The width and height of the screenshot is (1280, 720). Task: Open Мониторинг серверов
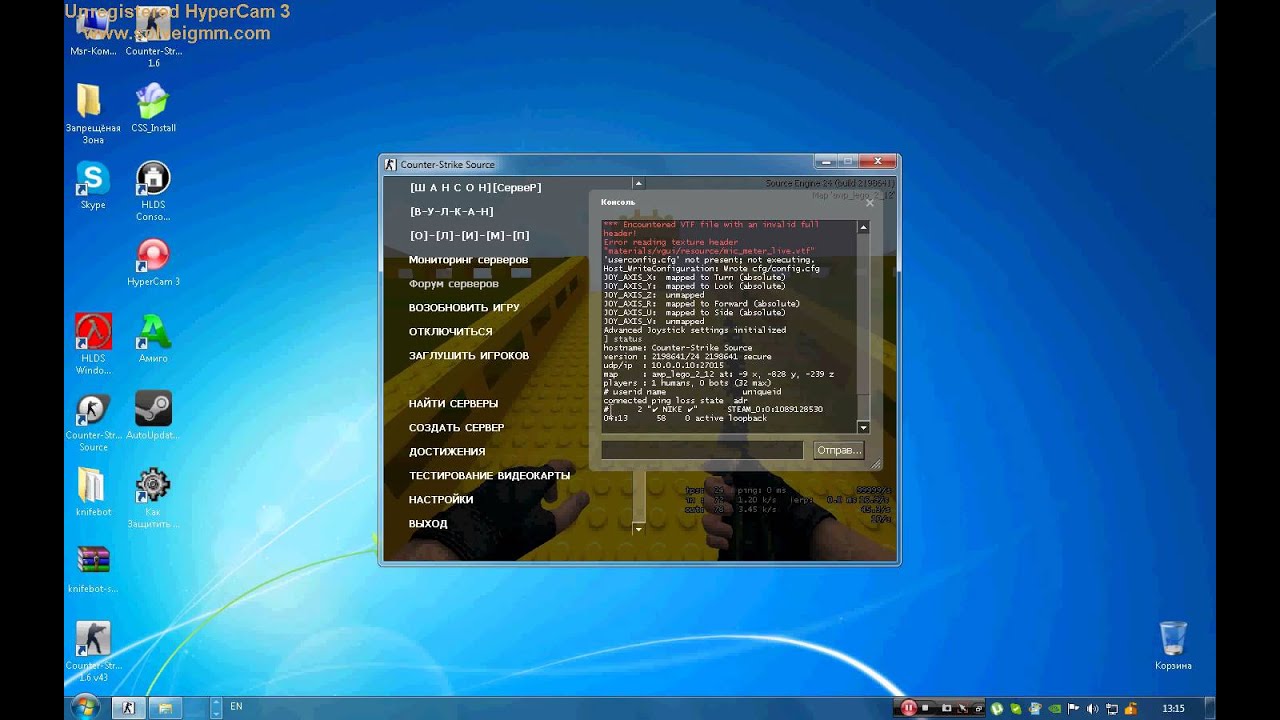pyautogui.click(x=468, y=260)
